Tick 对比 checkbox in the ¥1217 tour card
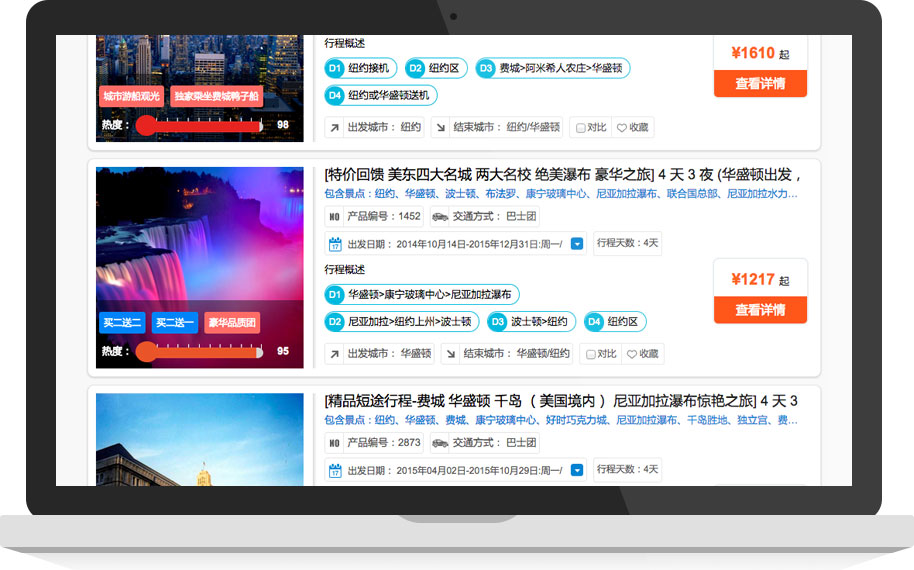This screenshot has height=570, width=914. click(590, 354)
